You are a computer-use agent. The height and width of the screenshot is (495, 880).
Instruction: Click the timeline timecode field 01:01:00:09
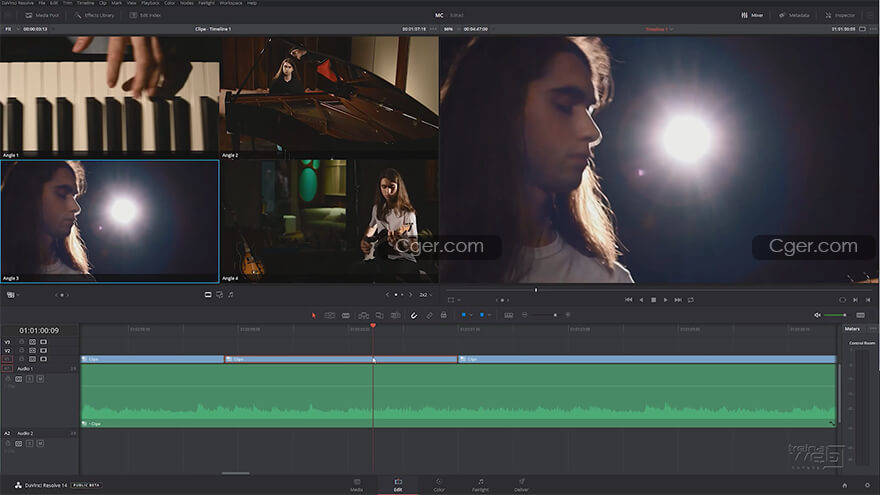pyautogui.click(x=39, y=331)
